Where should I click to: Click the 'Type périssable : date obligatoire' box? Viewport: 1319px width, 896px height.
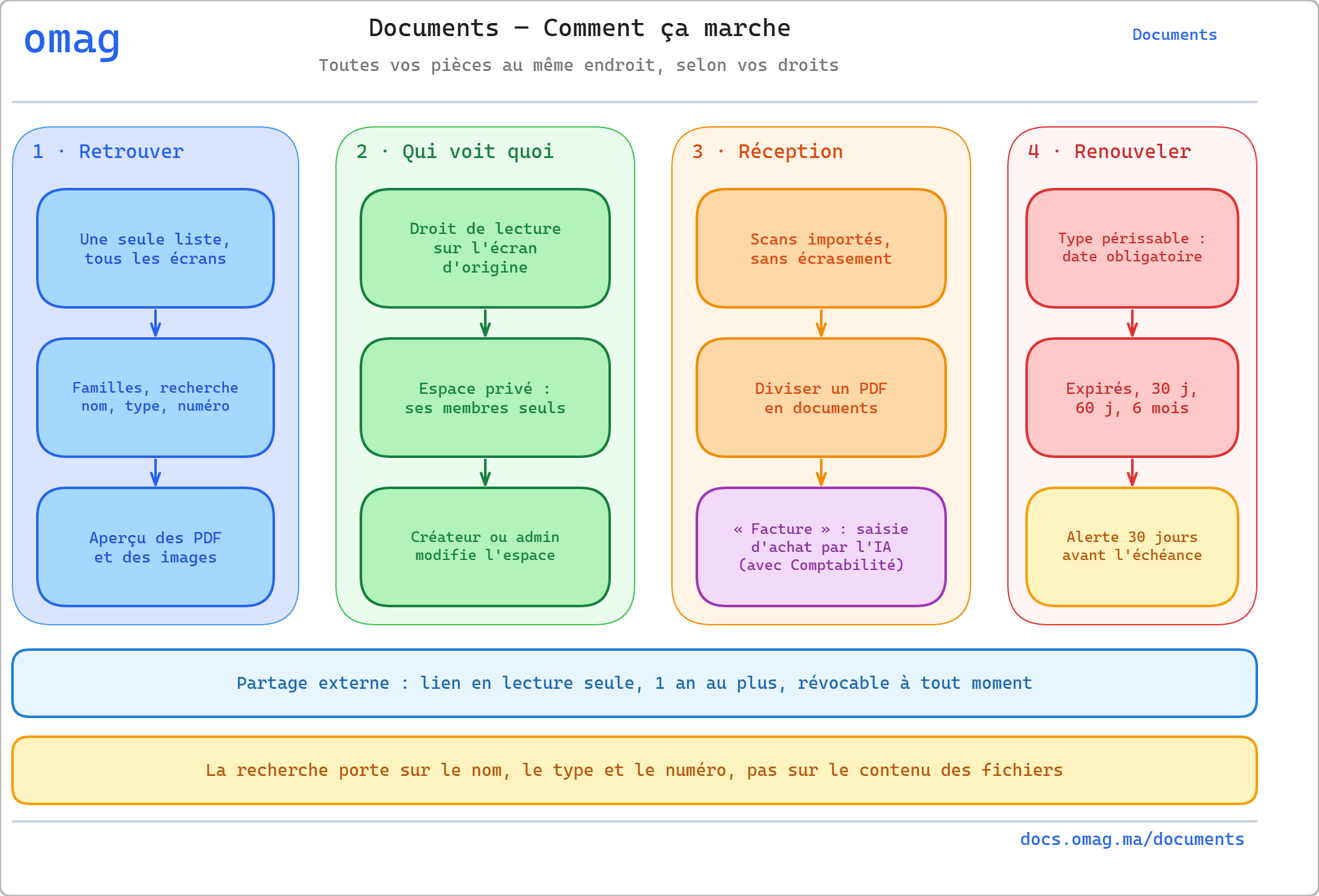point(1132,248)
